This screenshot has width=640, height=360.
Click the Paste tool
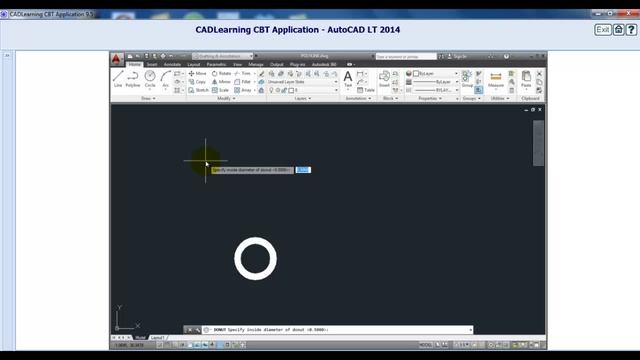(x=526, y=79)
